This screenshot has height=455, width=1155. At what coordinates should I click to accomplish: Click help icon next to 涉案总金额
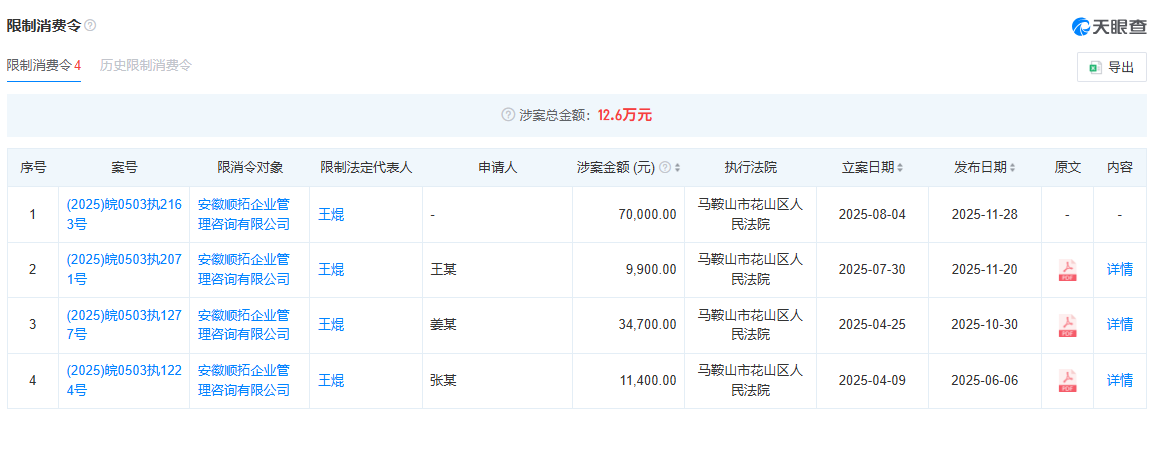(x=508, y=115)
